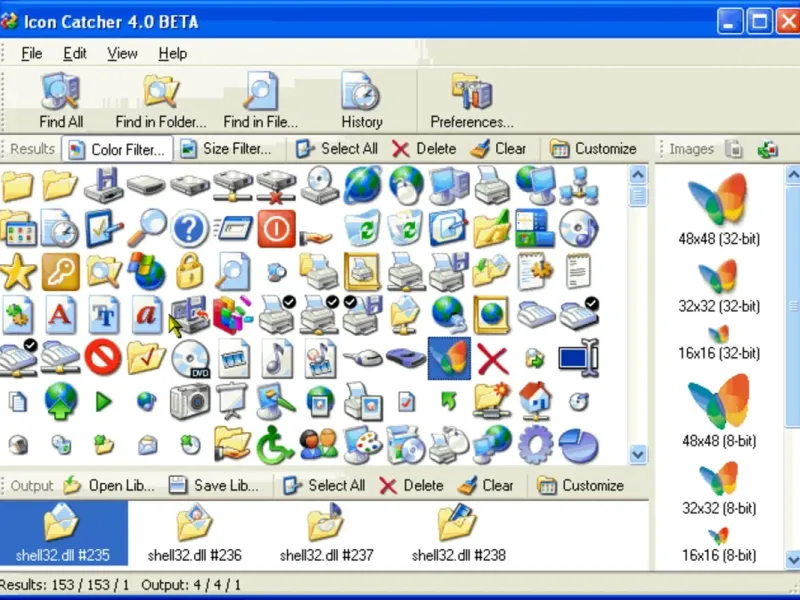Click Clear in the Results toolbar
This screenshot has width=800, height=600.
498,149
